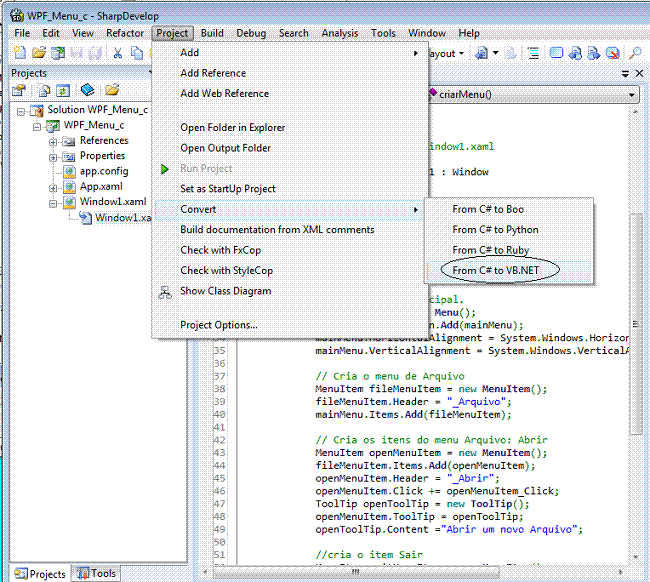Click the comment region lines icon
This screenshot has width=650, height=582.
[533, 53]
